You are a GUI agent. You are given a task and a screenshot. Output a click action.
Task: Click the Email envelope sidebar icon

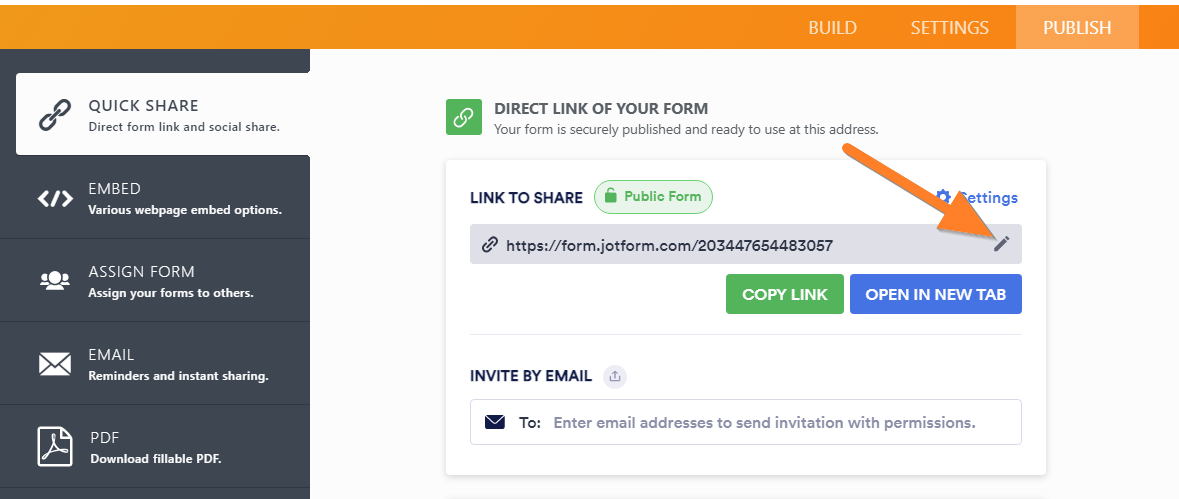coord(55,364)
